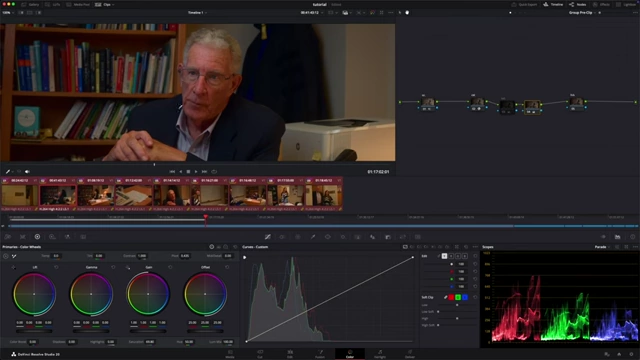Pick black point with Lift eyedropper
Viewport: 640px width, 360px height.
(x=13, y=267)
